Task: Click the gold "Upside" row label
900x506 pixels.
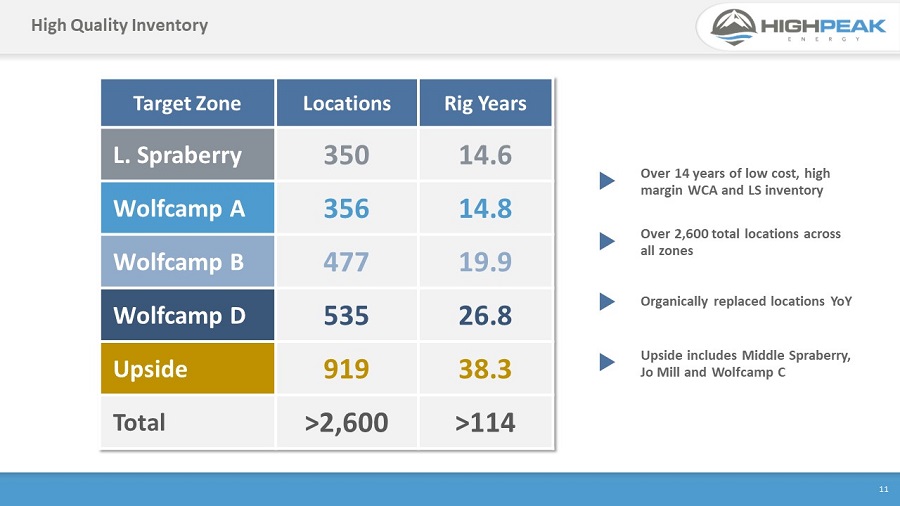Action: pyautogui.click(x=187, y=369)
